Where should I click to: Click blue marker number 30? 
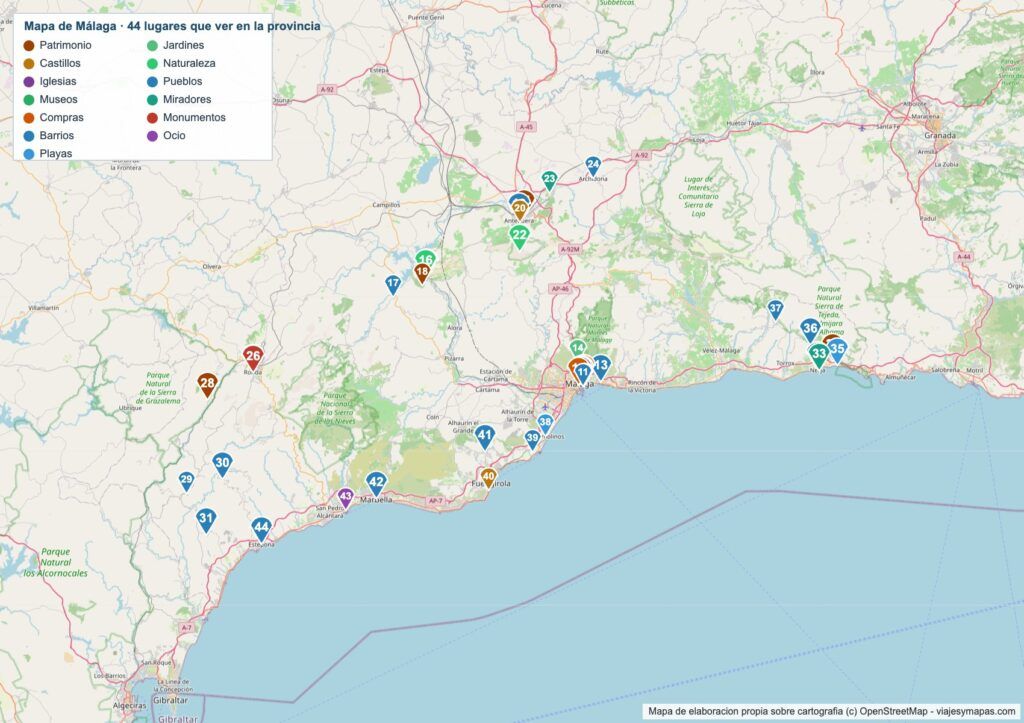click(x=222, y=464)
